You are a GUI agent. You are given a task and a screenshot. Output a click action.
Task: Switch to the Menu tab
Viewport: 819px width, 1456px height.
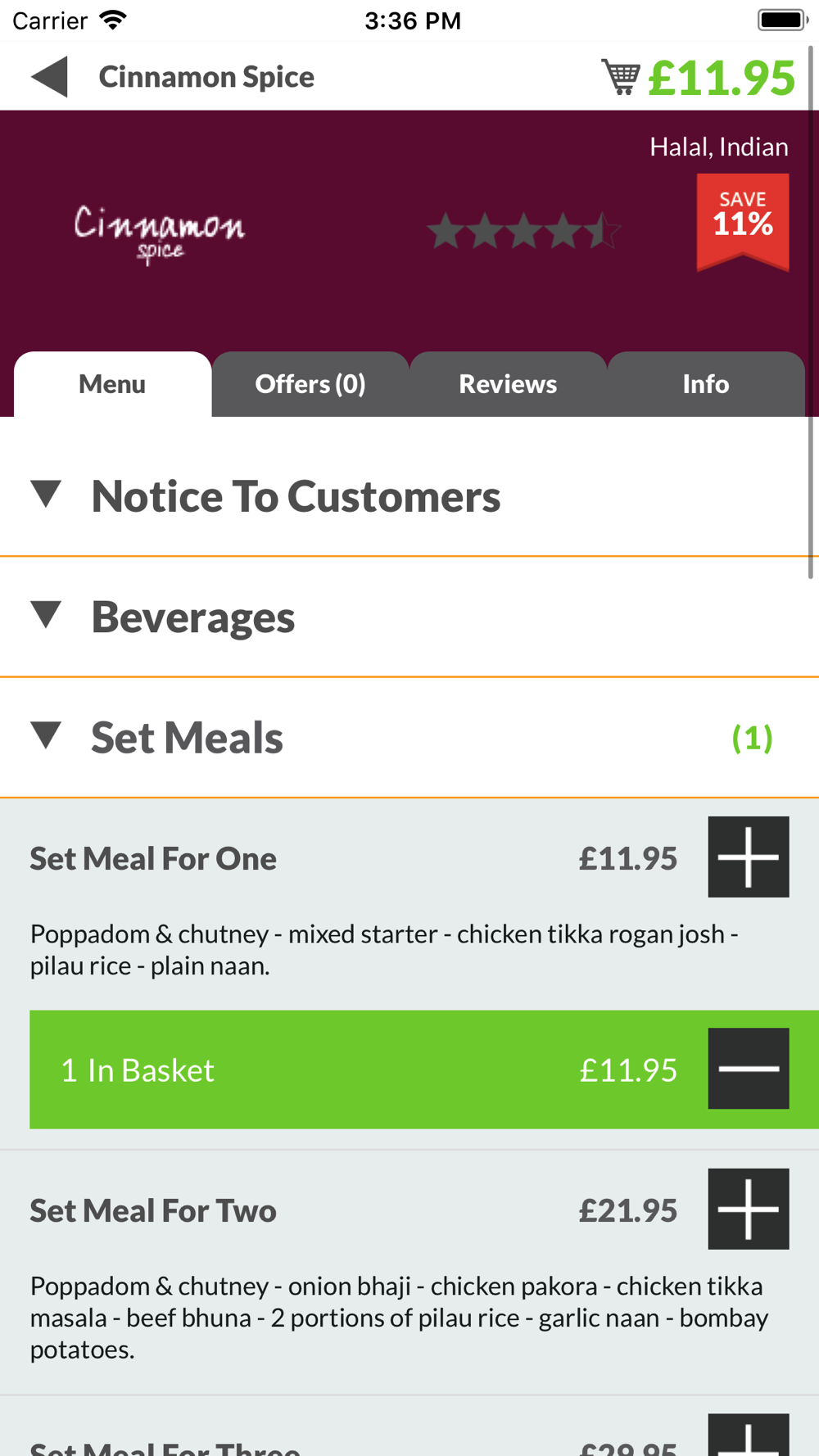(x=112, y=384)
